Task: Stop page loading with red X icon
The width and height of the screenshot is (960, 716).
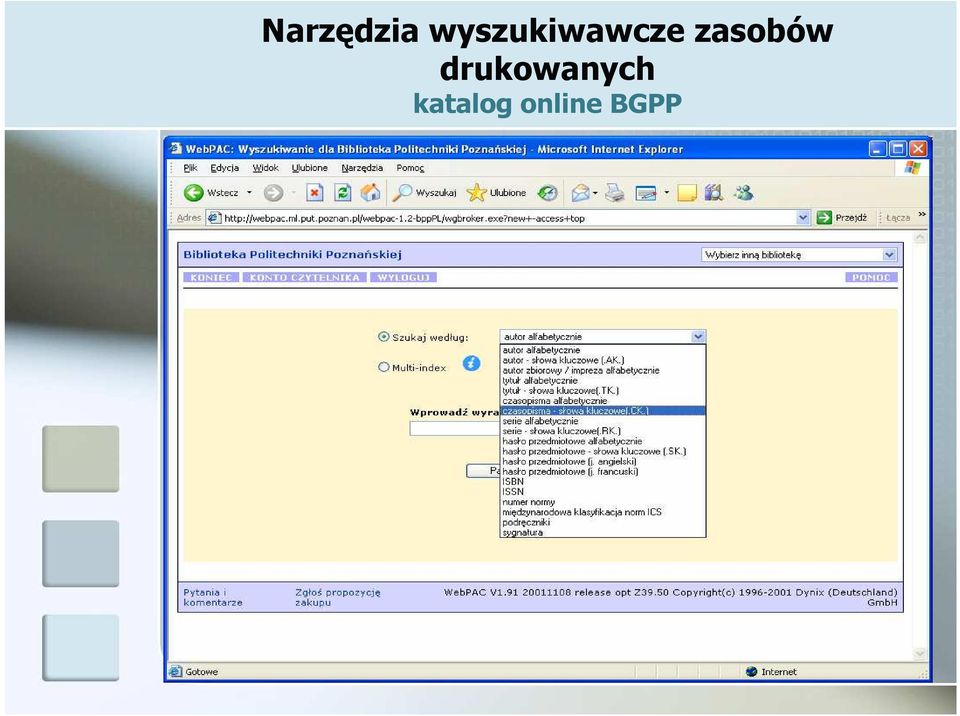Action: [x=315, y=193]
